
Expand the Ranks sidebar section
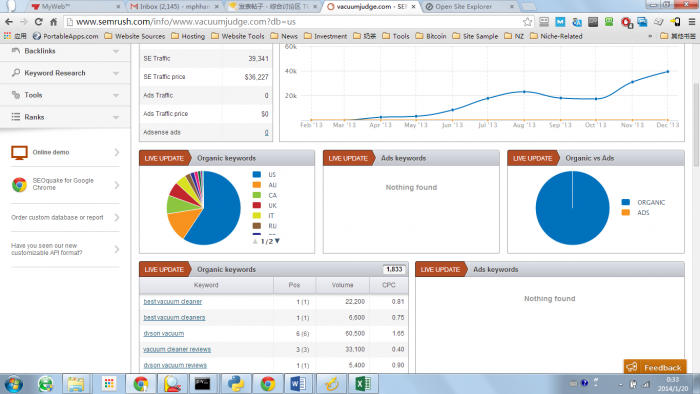pyautogui.click(x=116, y=117)
